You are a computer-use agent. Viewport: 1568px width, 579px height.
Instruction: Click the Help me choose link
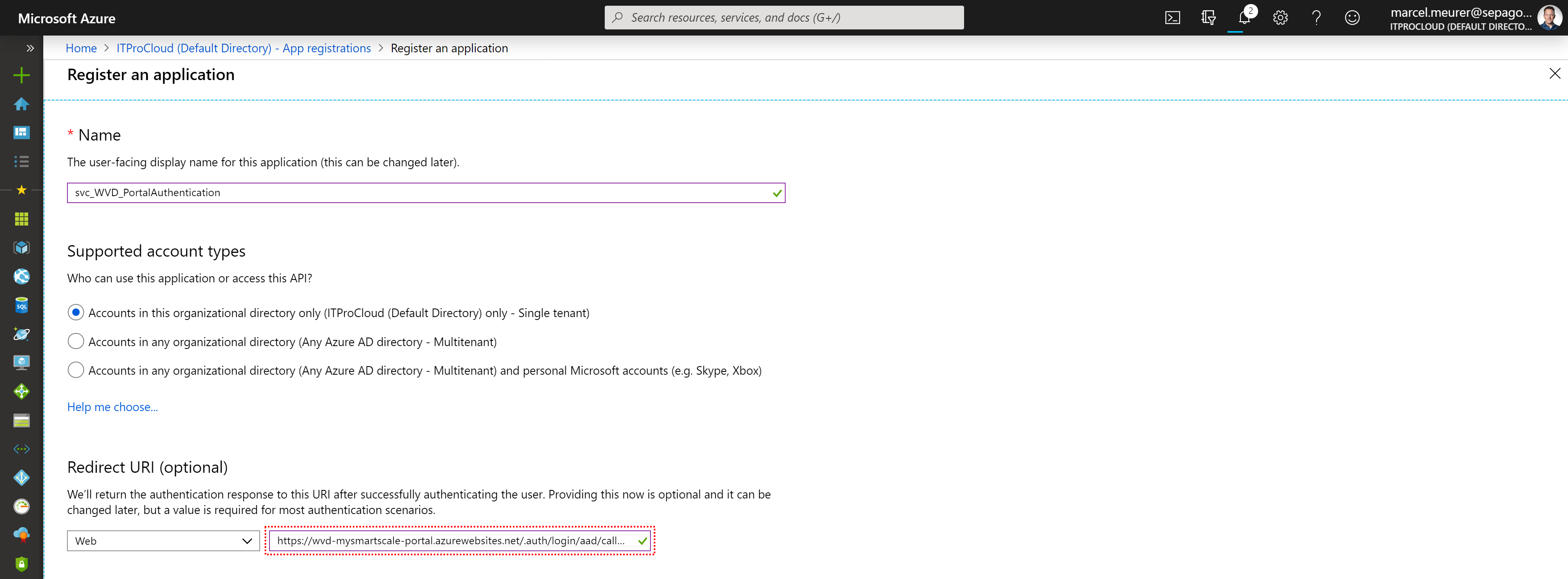[113, 407]
